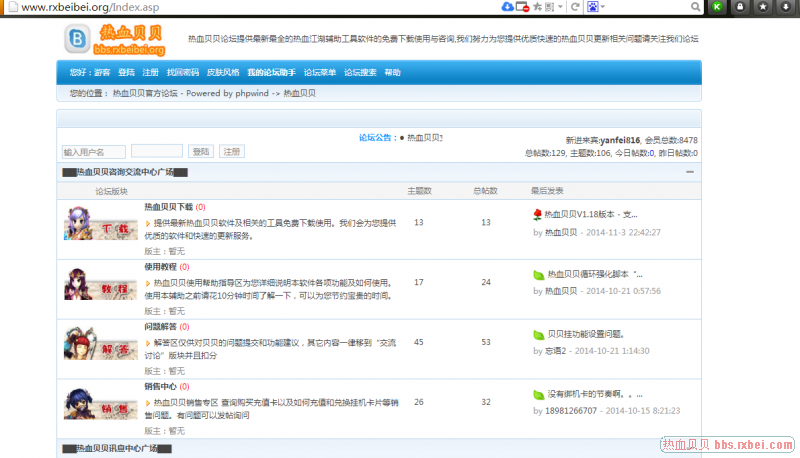Screen dimensions: 800x458
Task: Open the 问题解答 board link
Action: (160, 327)
